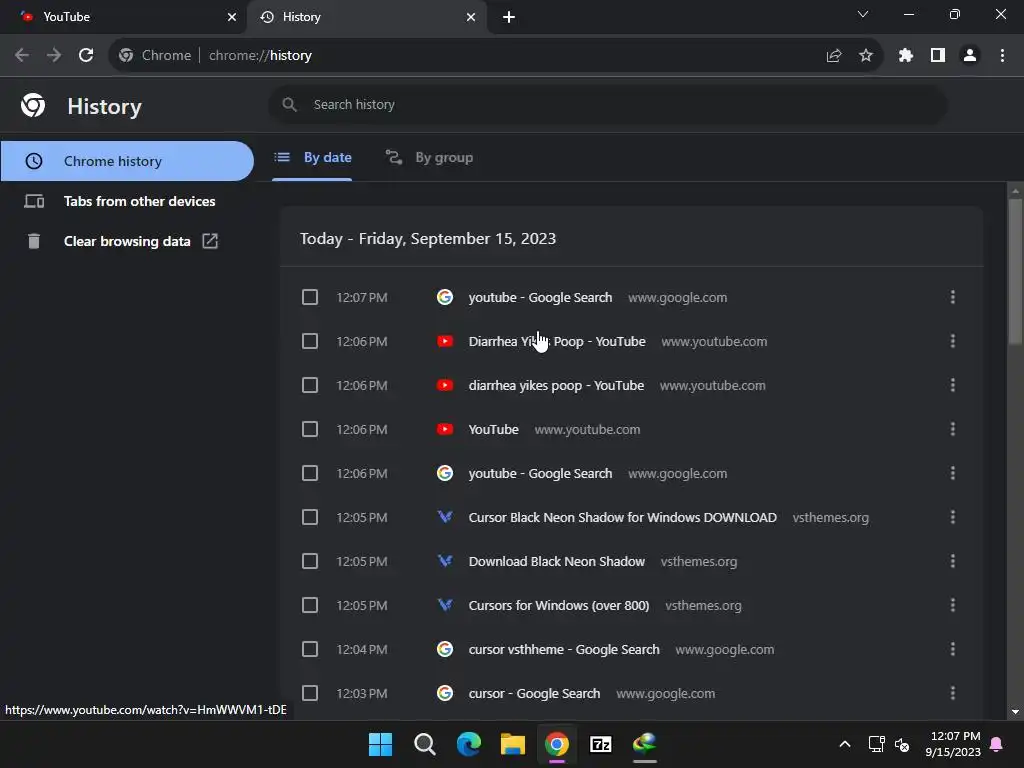Switch to the YouTube browser tab
Image resolution: width=1024 pixels, height=768 pixels.
[123, 17]
